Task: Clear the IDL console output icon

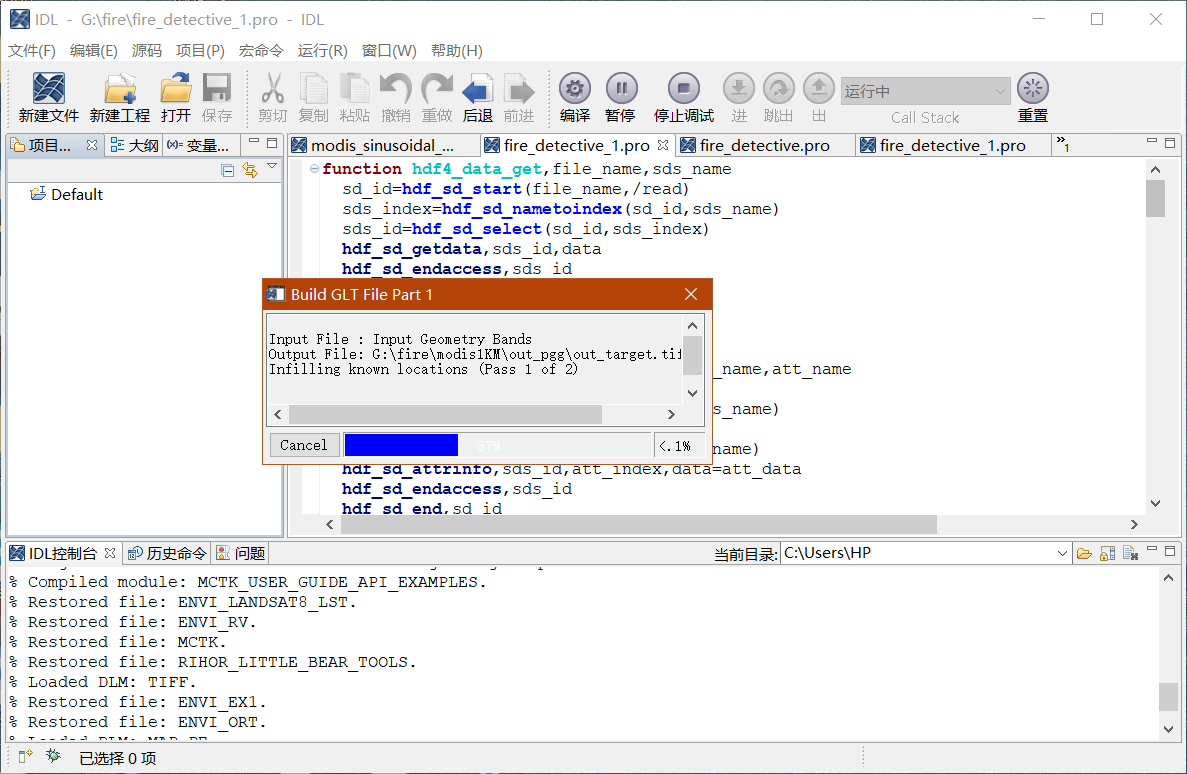Action: 1130,554
